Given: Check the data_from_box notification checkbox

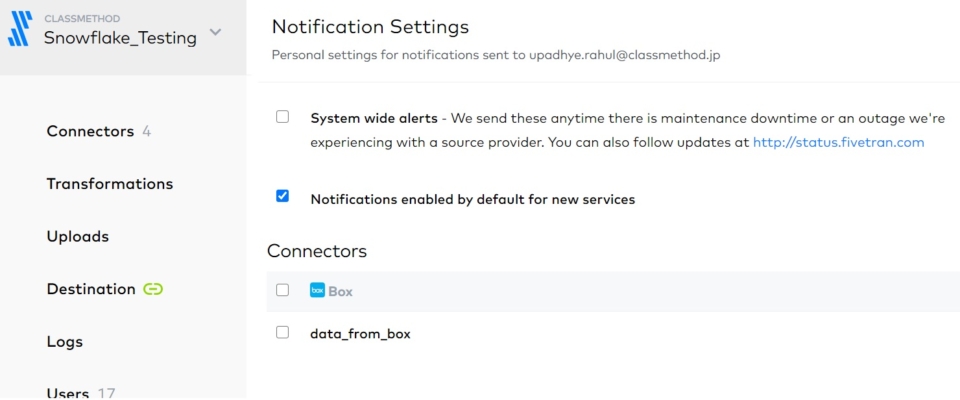Looking at the screenshot, I should 283,333.
